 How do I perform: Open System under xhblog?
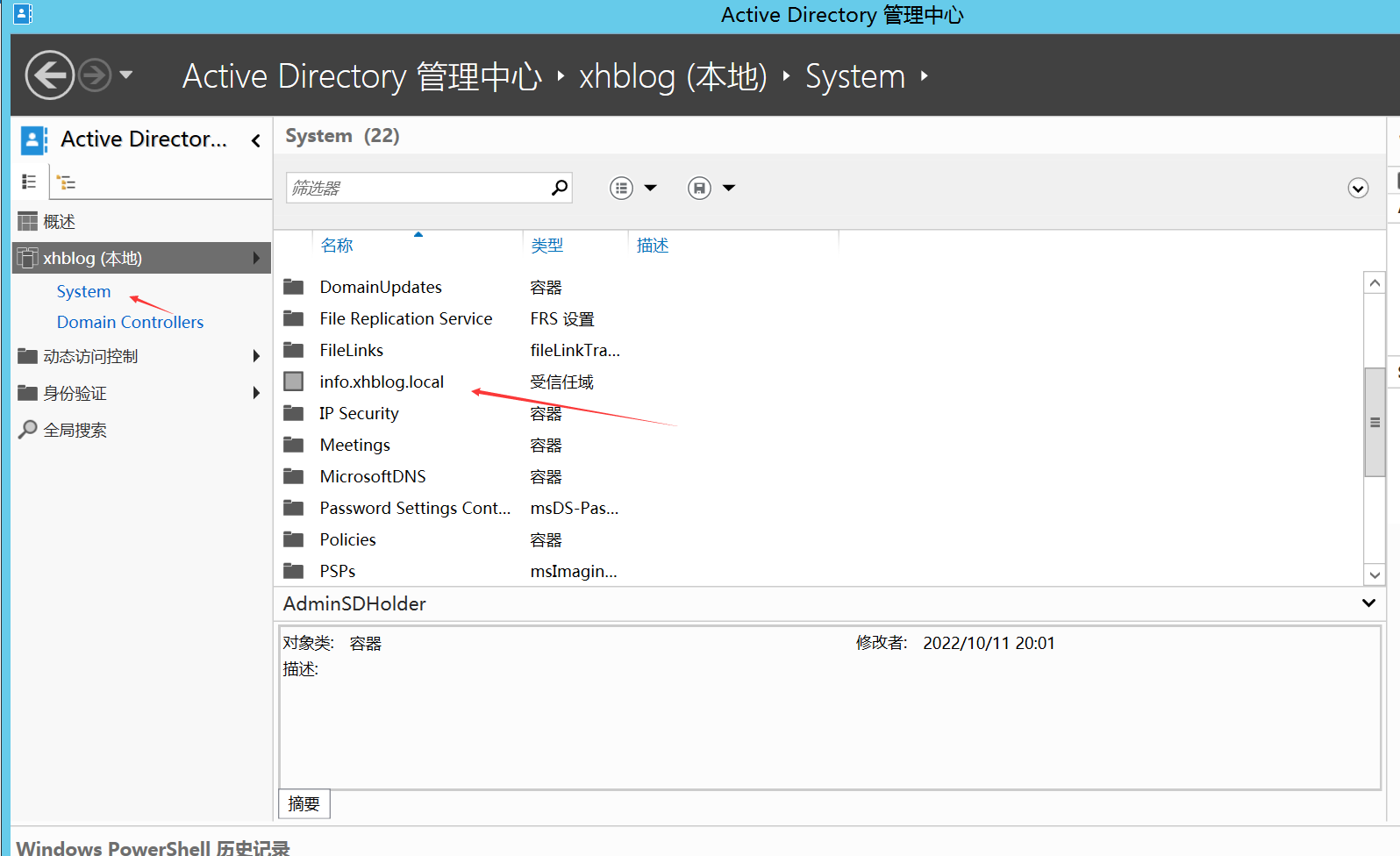(83, 291)
